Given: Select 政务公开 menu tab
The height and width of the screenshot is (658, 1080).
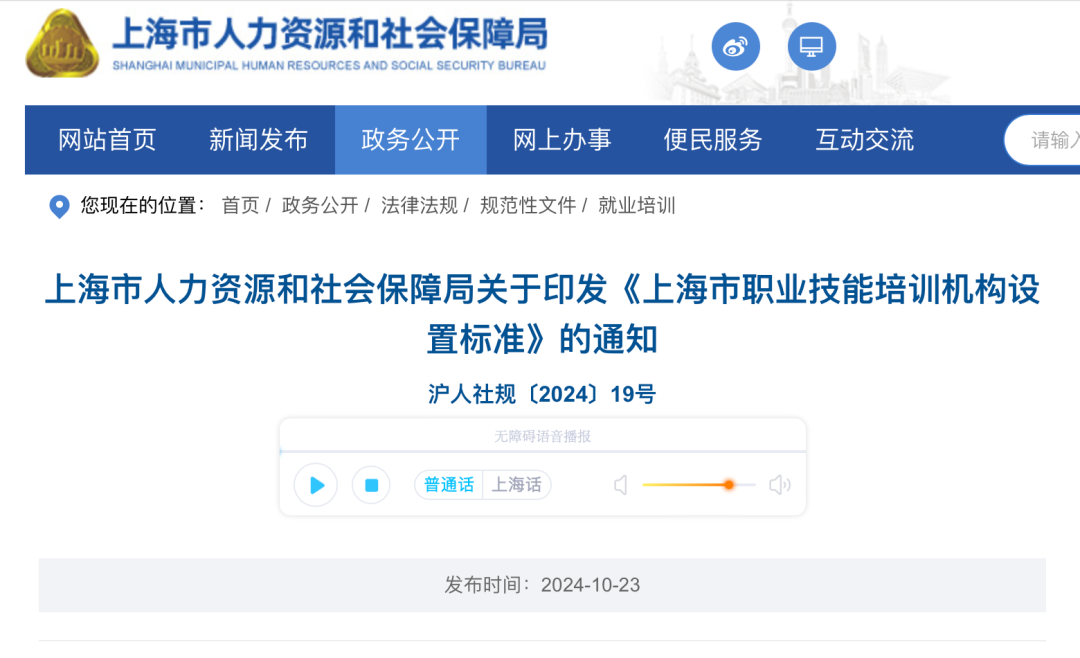Looking at the screenshot, I should click(411, 140).
